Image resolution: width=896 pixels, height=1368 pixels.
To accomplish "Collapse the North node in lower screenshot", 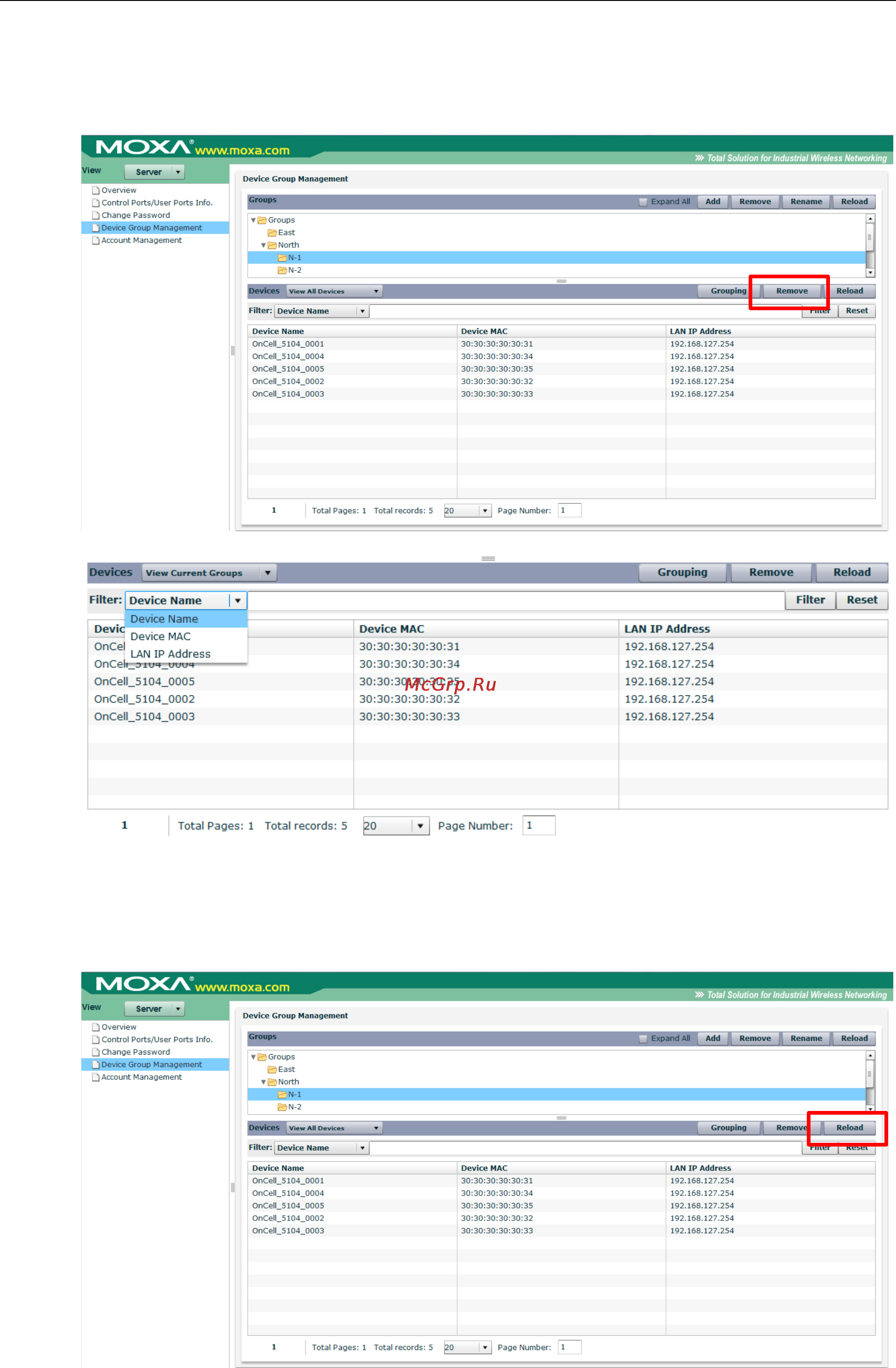I will [264, 1082].
